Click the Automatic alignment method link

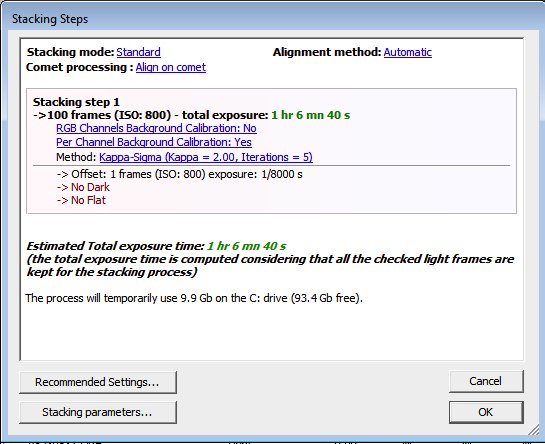(408, 52)
